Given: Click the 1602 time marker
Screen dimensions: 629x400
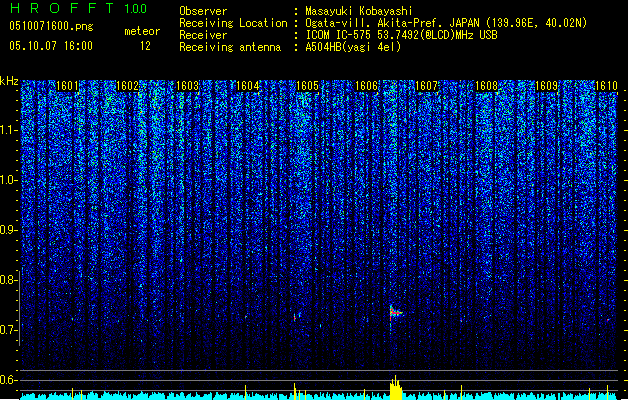Looking at the screenshot, I should pos(127,86).
